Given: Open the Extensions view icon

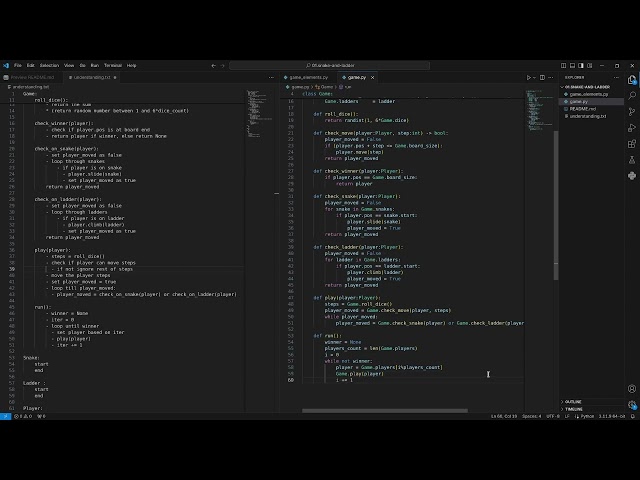Looking at the screenshot, I should 632,144.
